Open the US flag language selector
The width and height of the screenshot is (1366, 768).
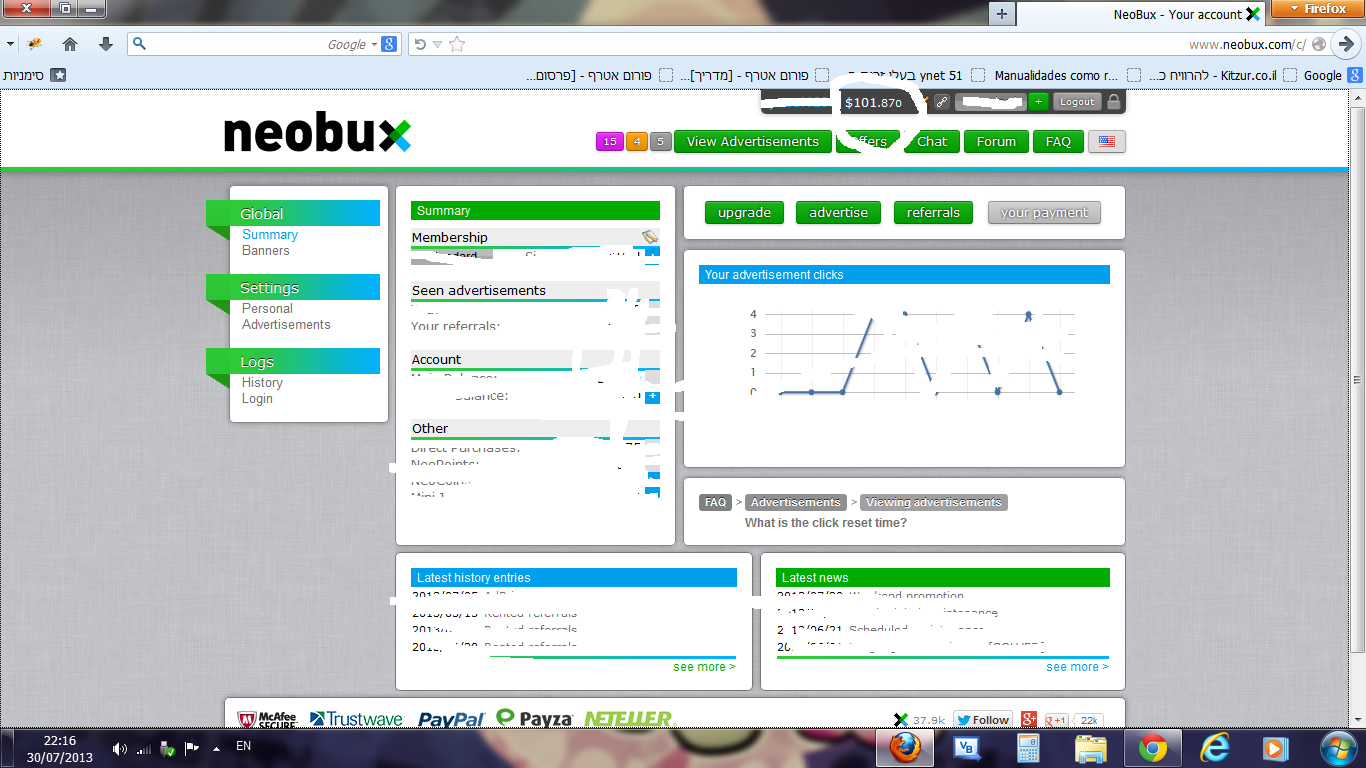pos(1107,142)
